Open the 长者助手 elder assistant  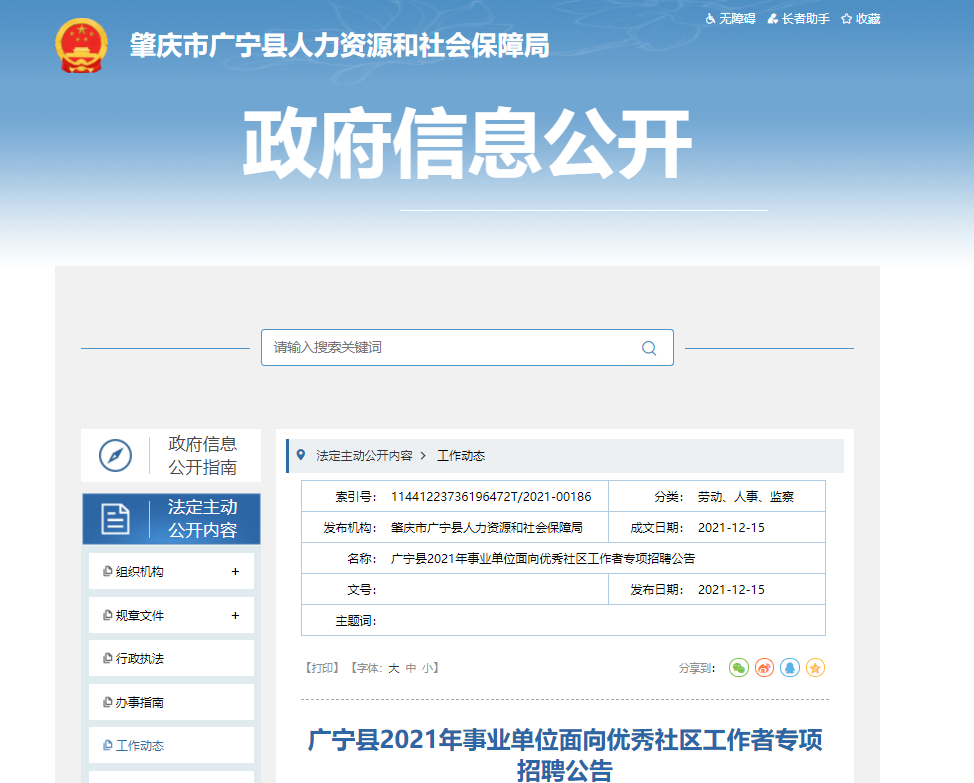pyautogui.click(x=798, y=19)
